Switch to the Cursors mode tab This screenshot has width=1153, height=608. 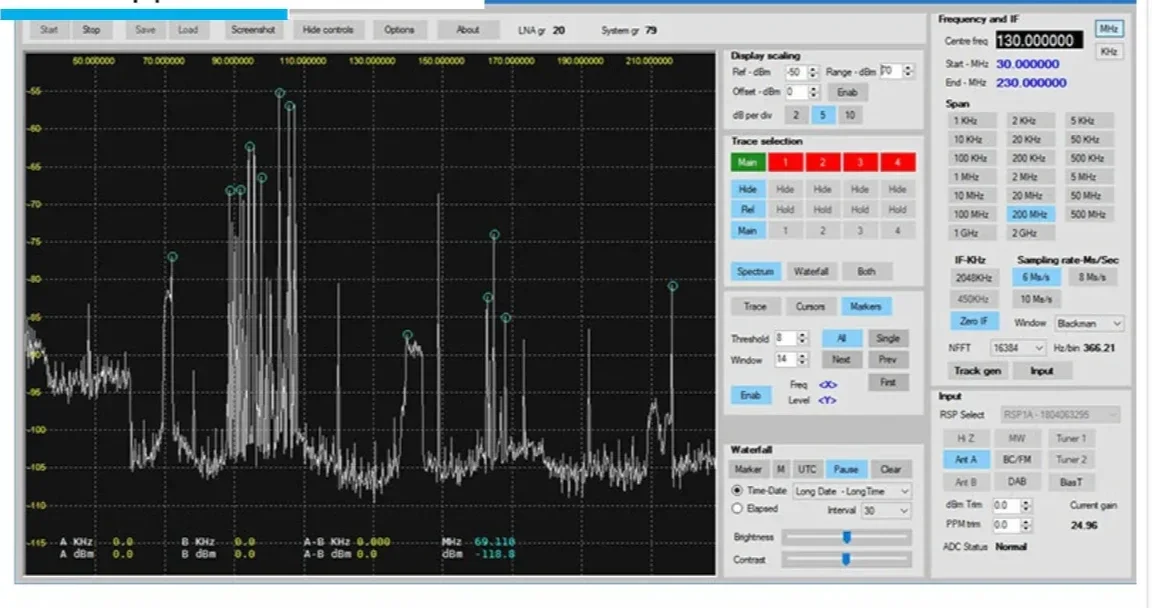[x=810, y=307]
